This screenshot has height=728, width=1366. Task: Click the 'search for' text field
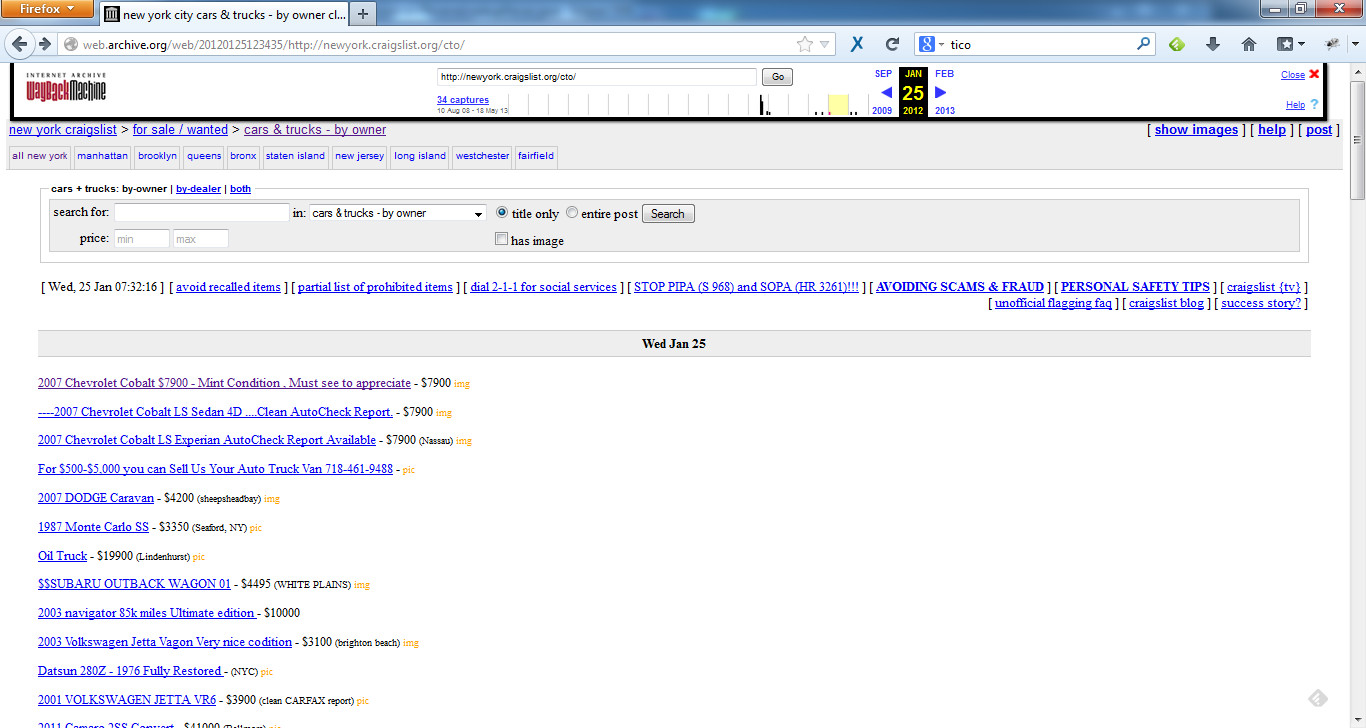202,213
